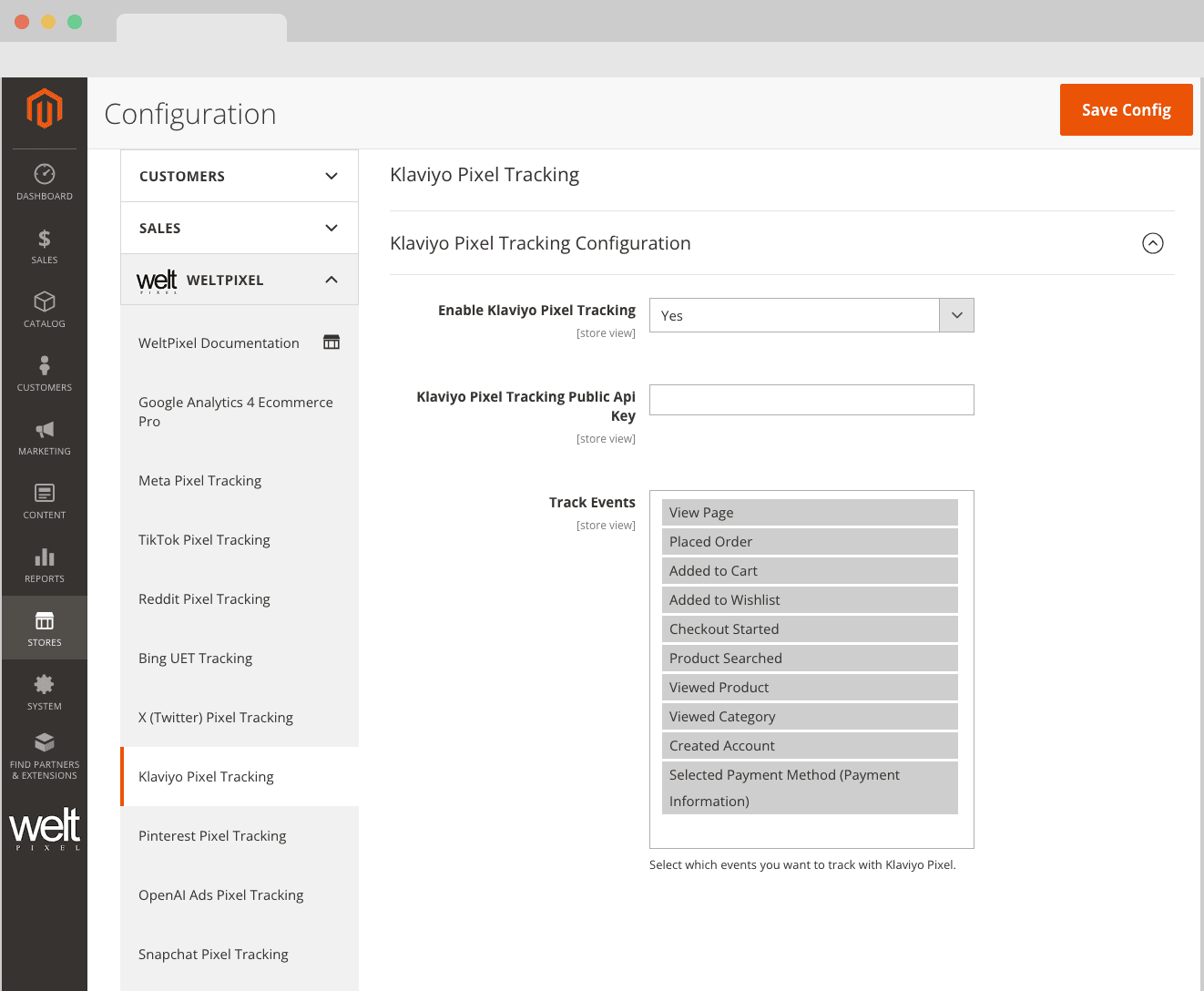Select Klaviyo Pixel Tracking tab
1204x991 pixels.
[240, 777]
